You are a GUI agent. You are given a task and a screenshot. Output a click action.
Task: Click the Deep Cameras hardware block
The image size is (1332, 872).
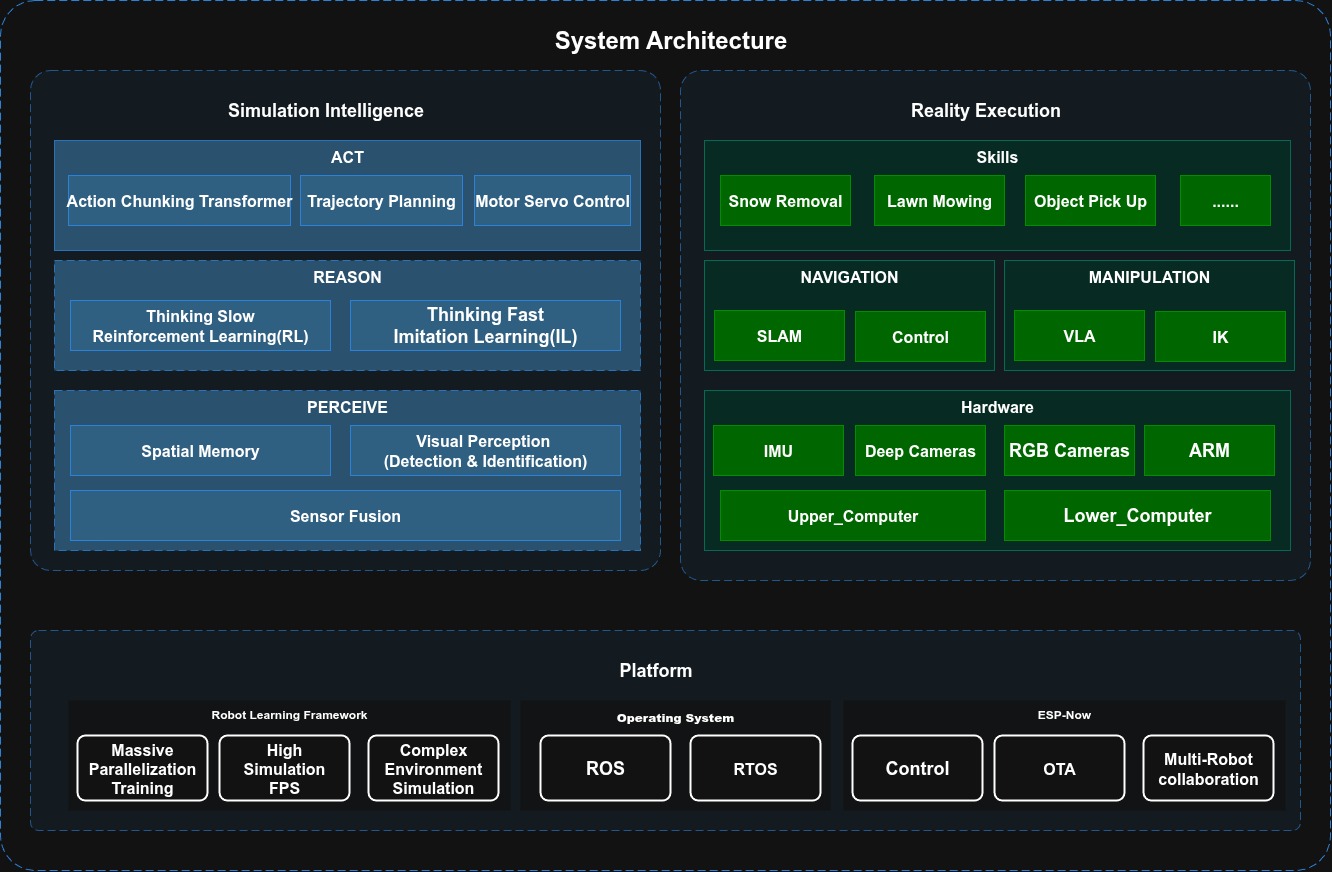pyautogui.click(x=920, y=451)
